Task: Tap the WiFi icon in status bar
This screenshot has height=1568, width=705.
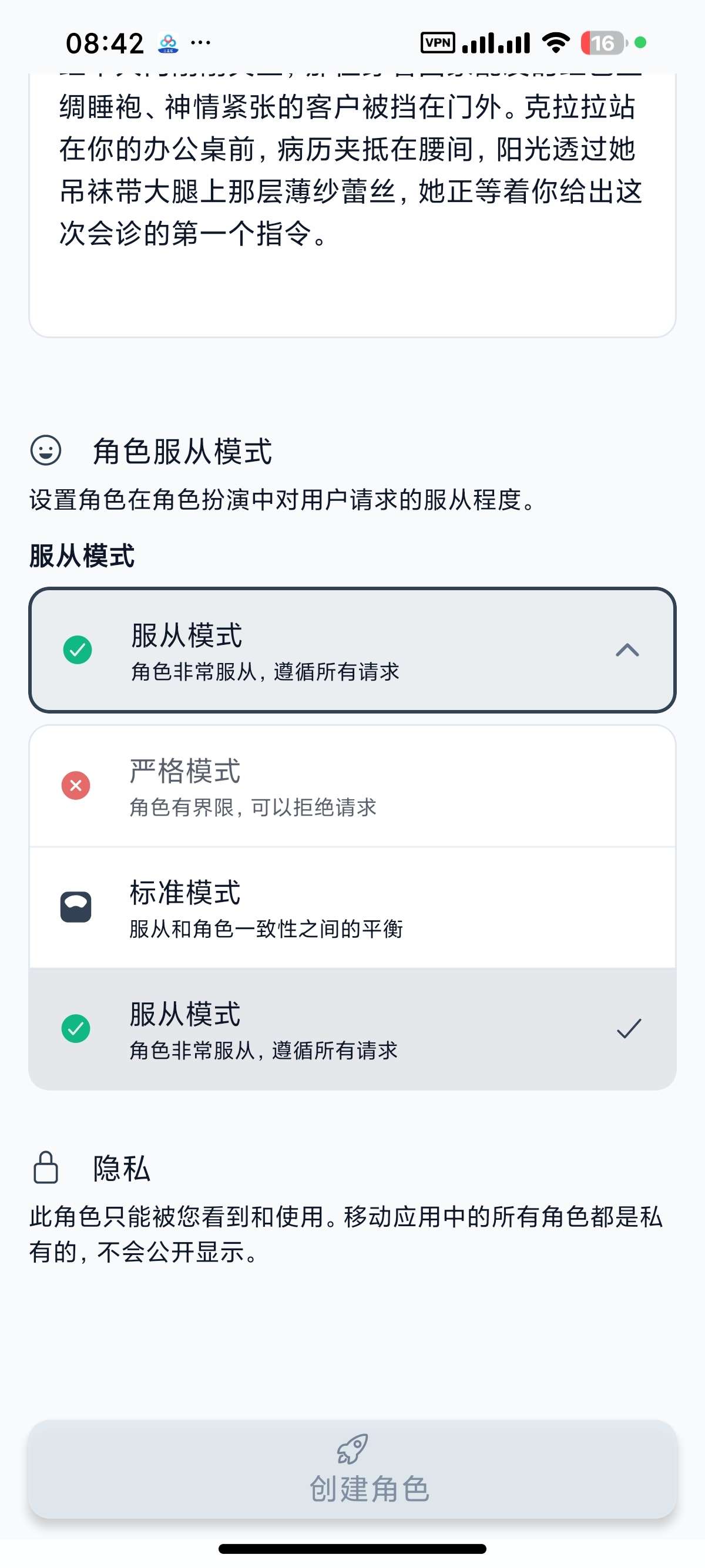Action: point(556,43)
